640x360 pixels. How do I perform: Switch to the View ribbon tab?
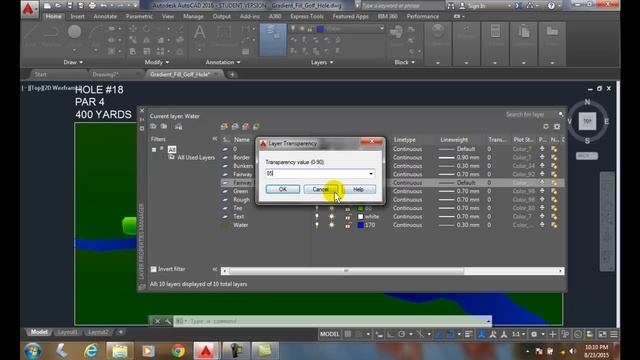pyautogui.click(x=168, y=16)
